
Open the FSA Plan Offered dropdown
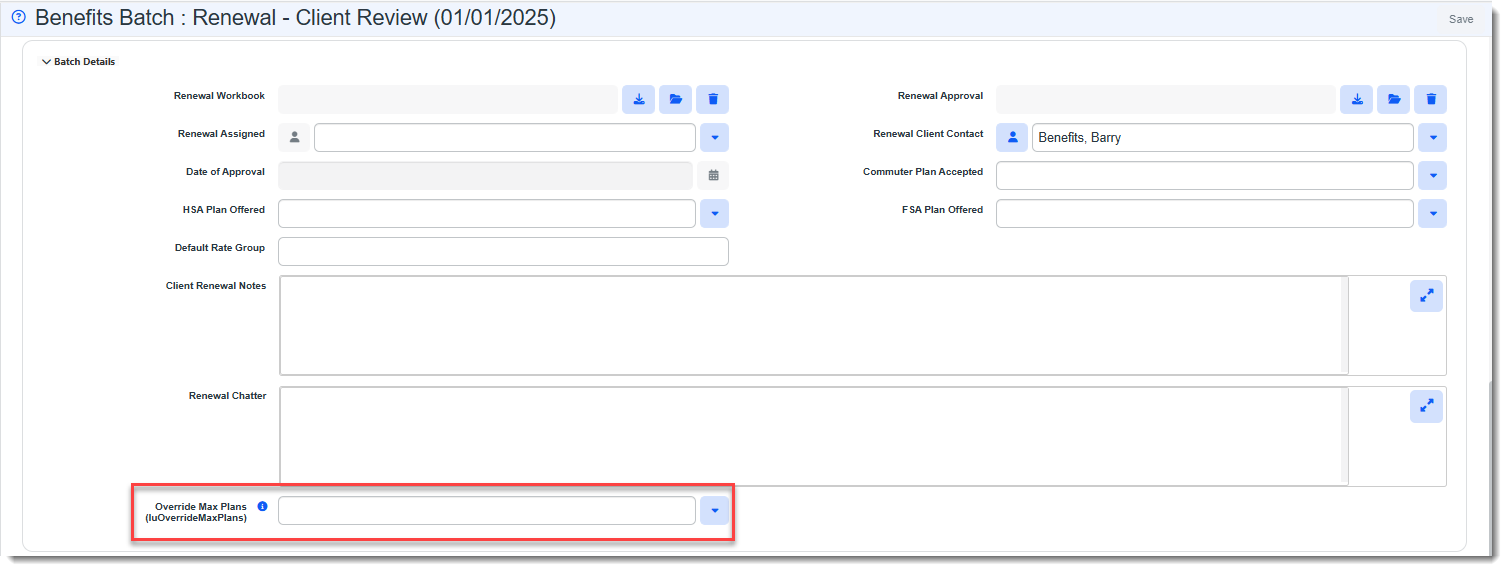[1432, 214]
